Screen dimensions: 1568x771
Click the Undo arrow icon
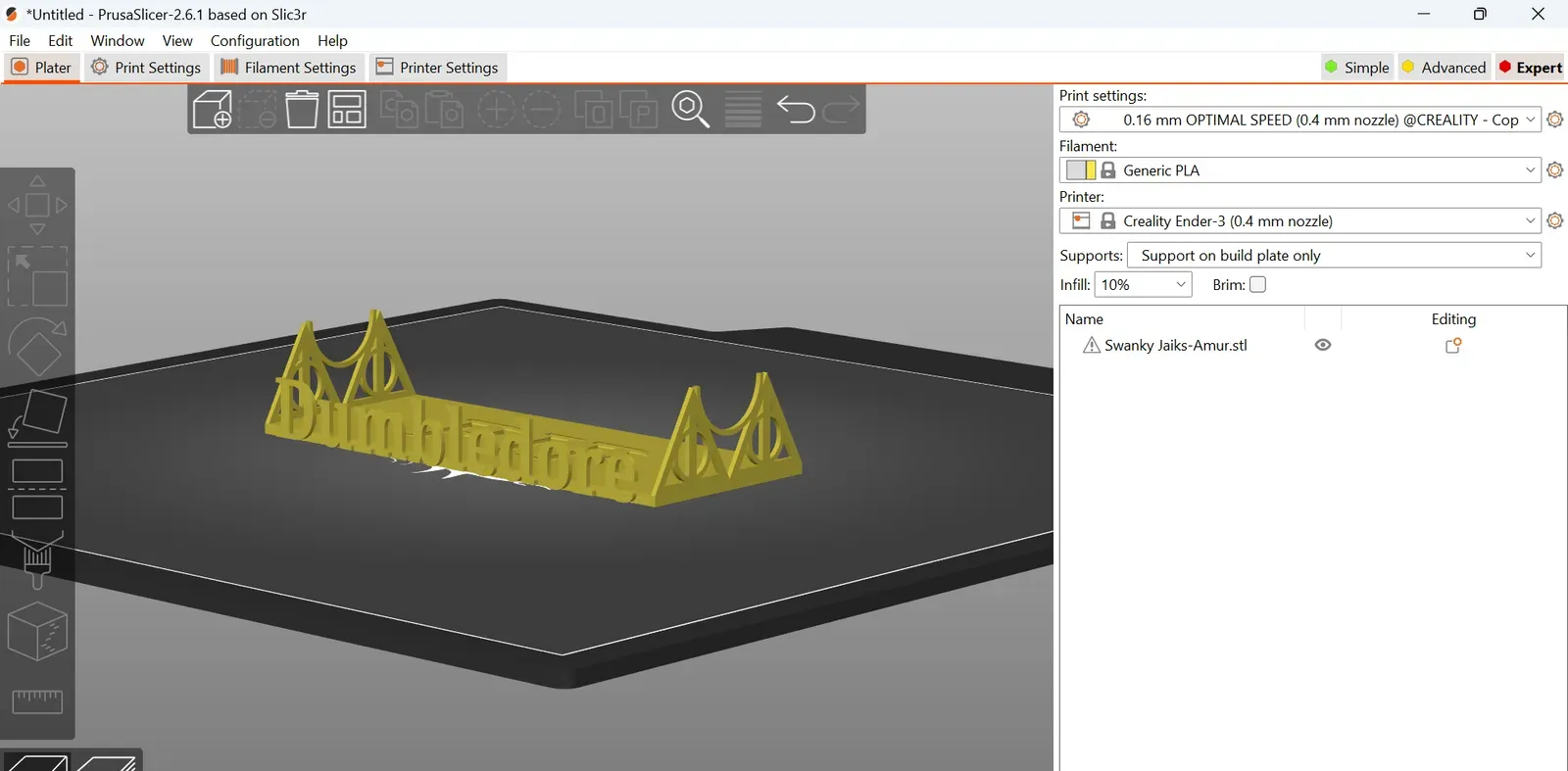(x=796, y=109)
